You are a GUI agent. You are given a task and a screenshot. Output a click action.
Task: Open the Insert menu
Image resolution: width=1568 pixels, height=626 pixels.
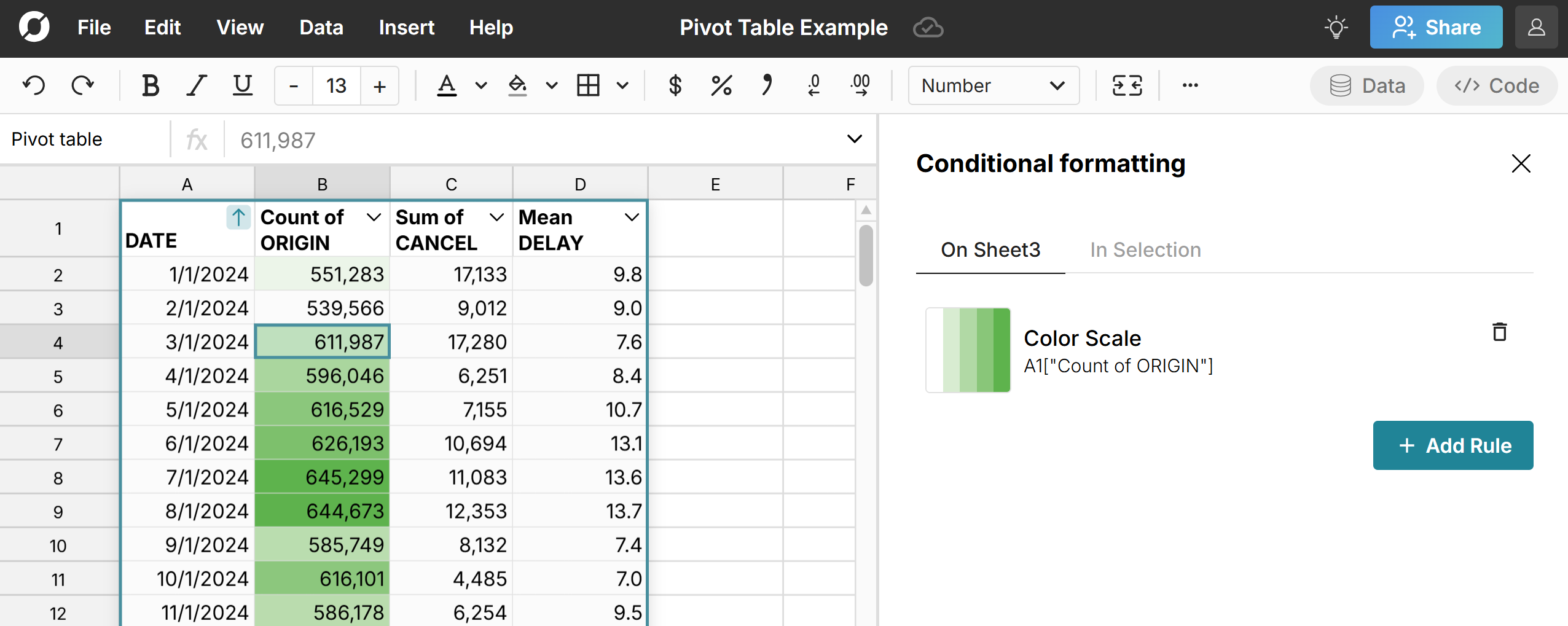[407, 27]
